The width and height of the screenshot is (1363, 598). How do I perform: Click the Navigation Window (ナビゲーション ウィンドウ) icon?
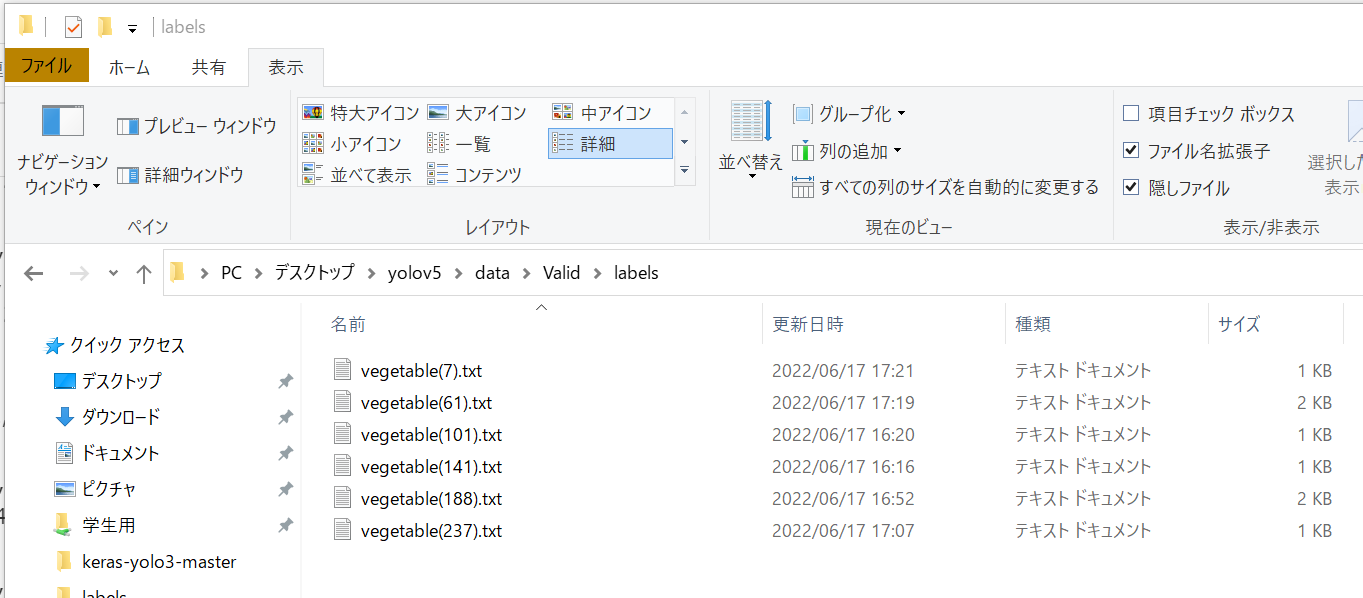click(62, 122)
